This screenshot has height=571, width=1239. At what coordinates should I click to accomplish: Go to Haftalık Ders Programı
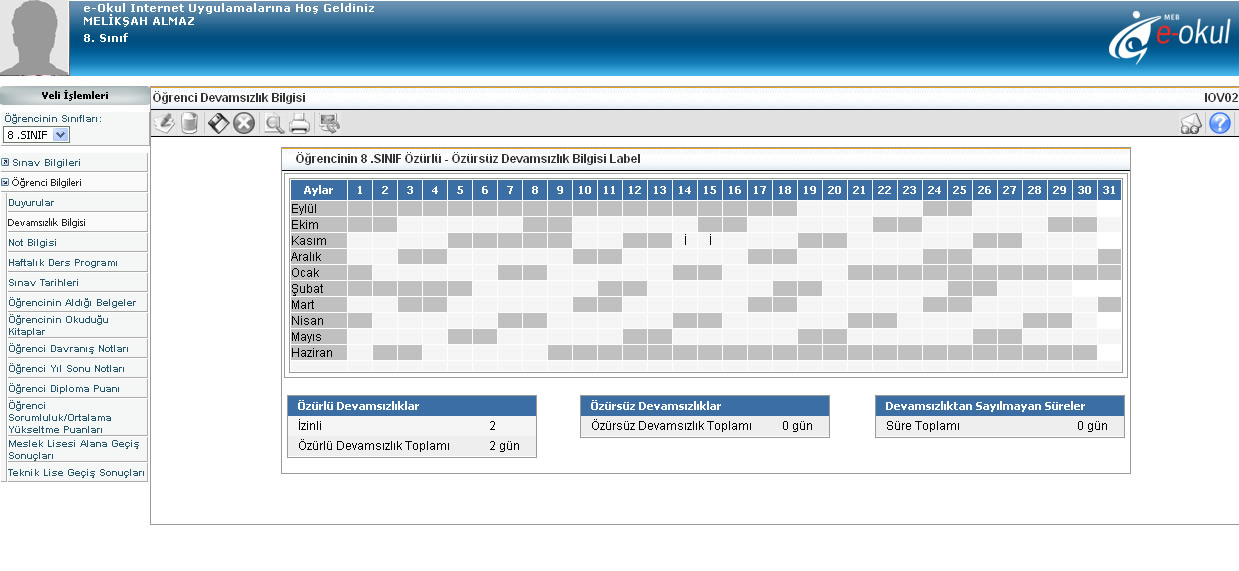62,263
